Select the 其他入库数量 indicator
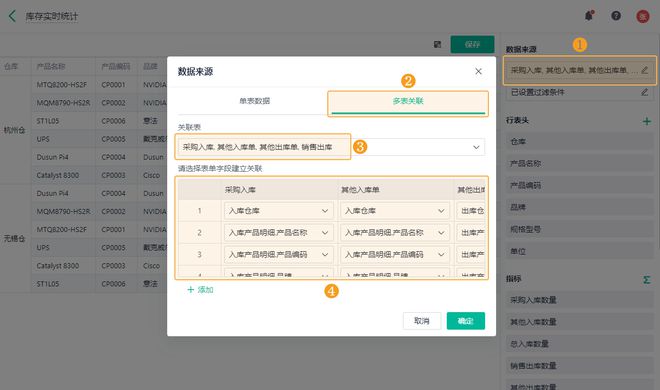Screen dimensions: 660x390 click(579, 322)
